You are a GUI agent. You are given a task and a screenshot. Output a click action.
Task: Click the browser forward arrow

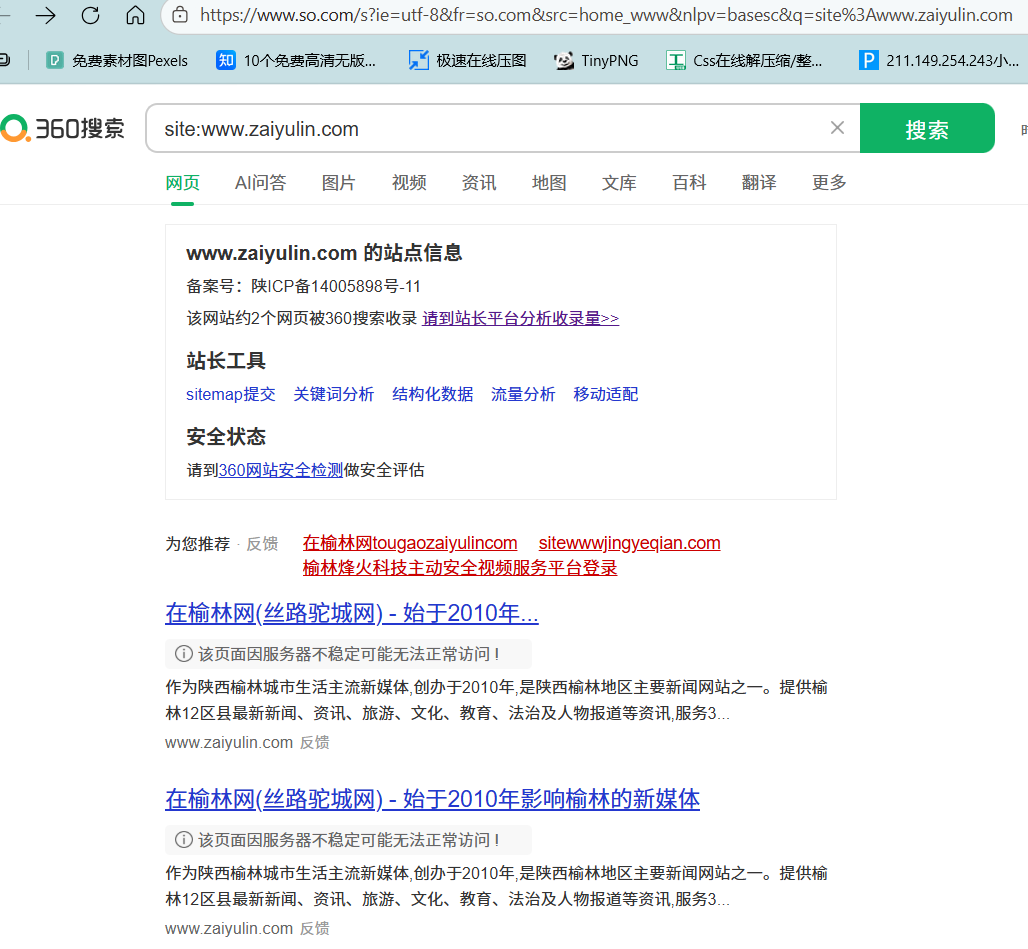click(45, 15)
